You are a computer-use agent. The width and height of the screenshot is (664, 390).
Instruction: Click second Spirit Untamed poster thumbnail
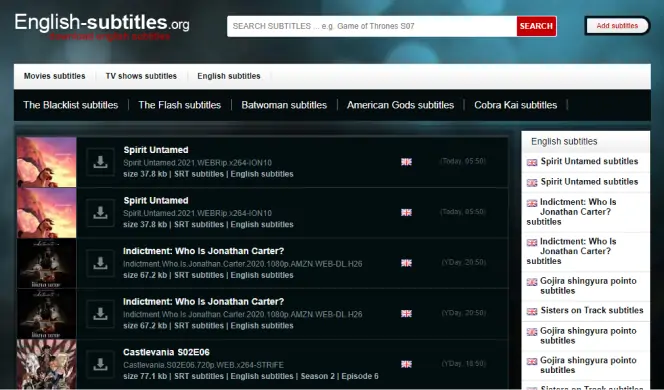point(47,213)
